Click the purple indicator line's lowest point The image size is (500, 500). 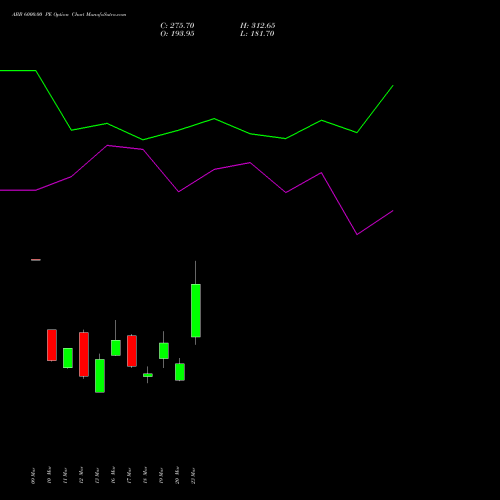357,234
